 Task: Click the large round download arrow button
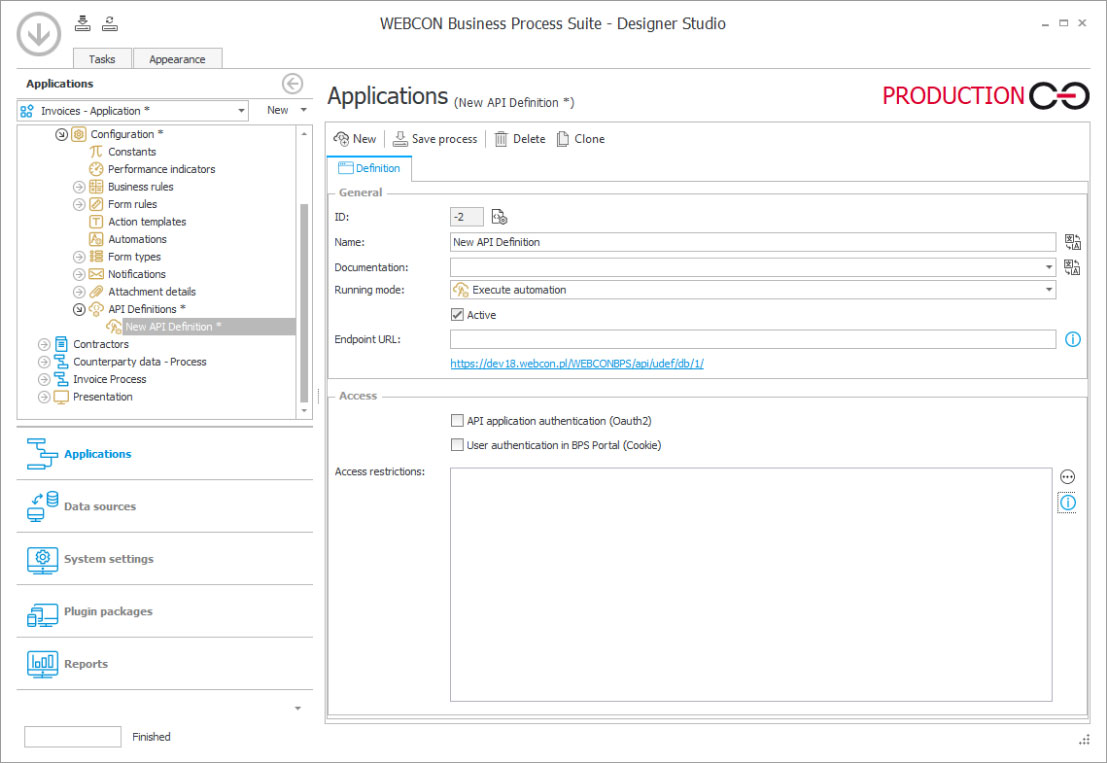tap(39, 33)
